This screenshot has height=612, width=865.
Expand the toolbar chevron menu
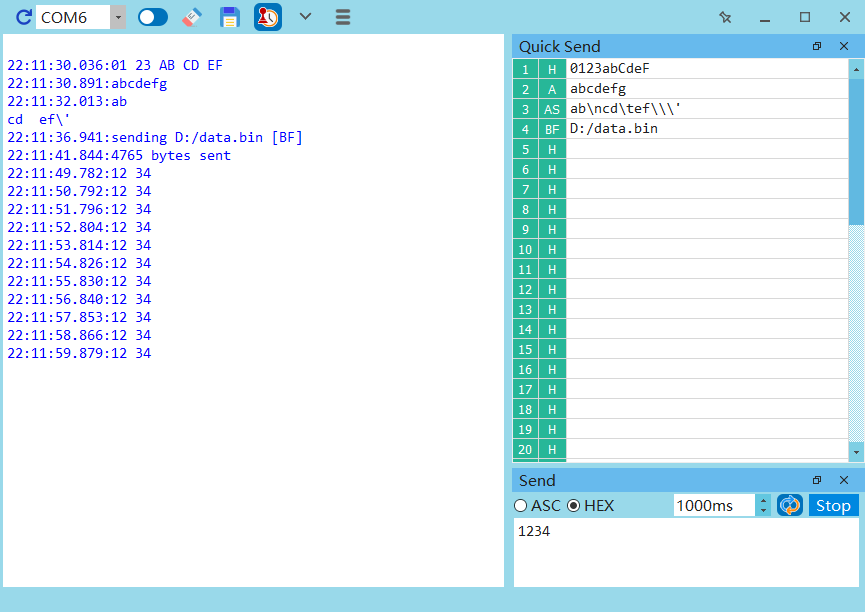[305, 17]
